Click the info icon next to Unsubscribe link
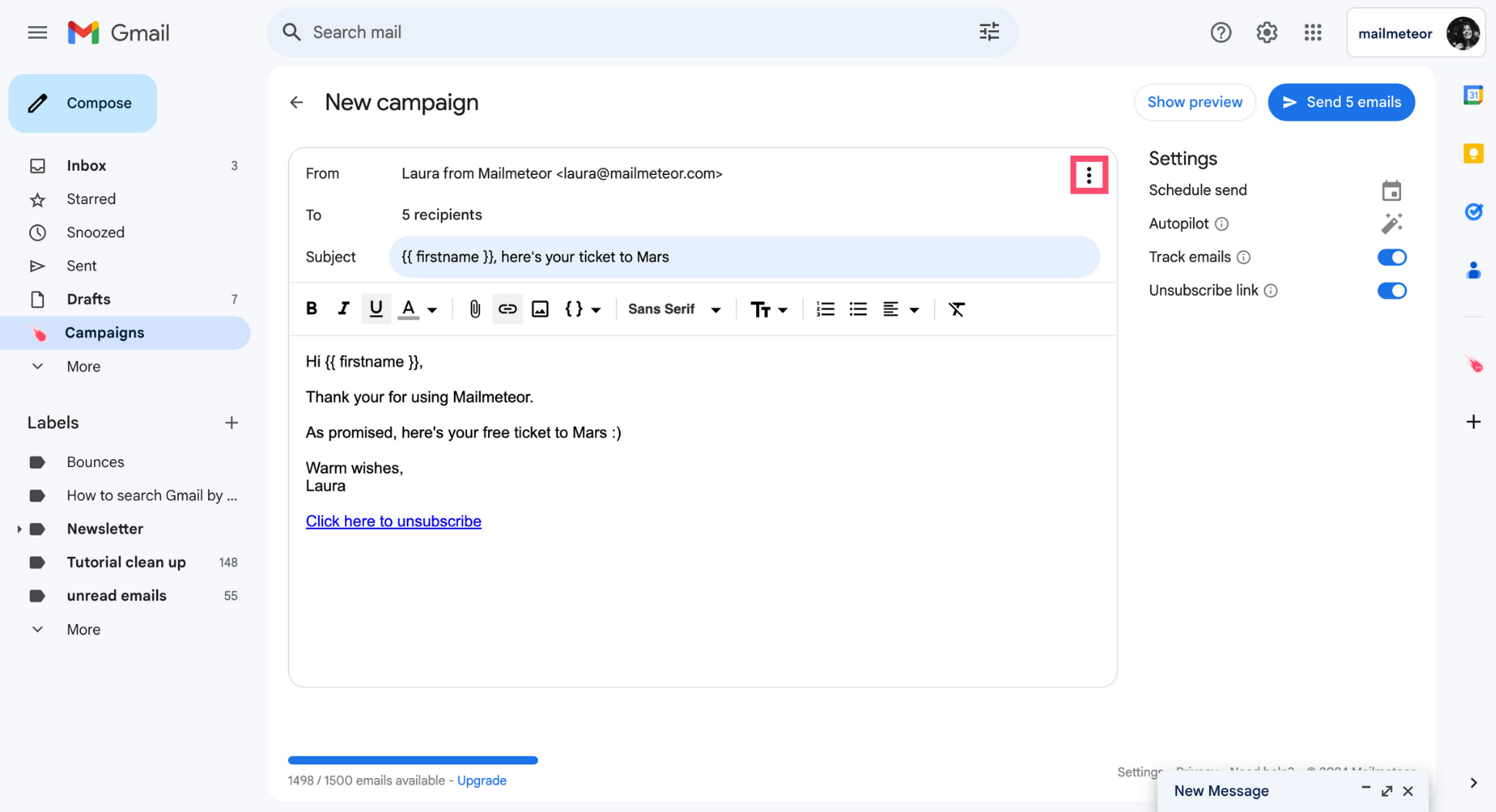Screen dimensions: 1496x812 tap(1271, 290)
